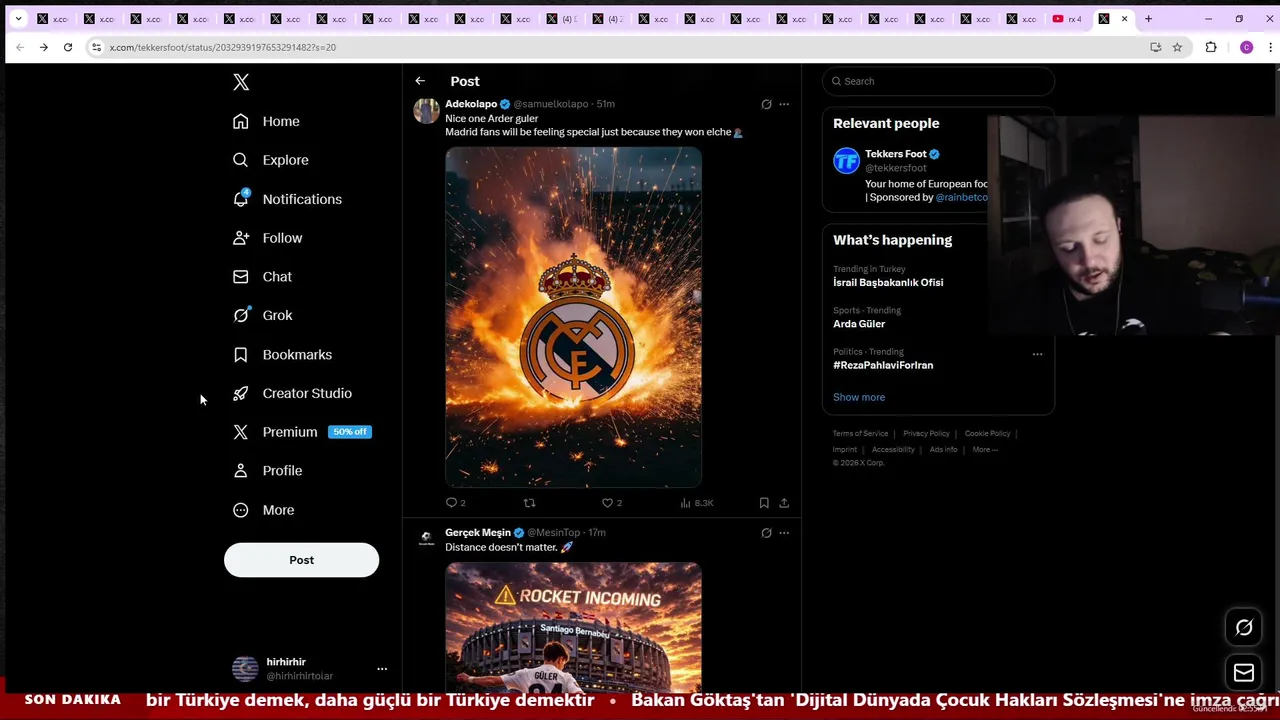
Task: Open Bookmarks
Action: click(x=282, y=354)
